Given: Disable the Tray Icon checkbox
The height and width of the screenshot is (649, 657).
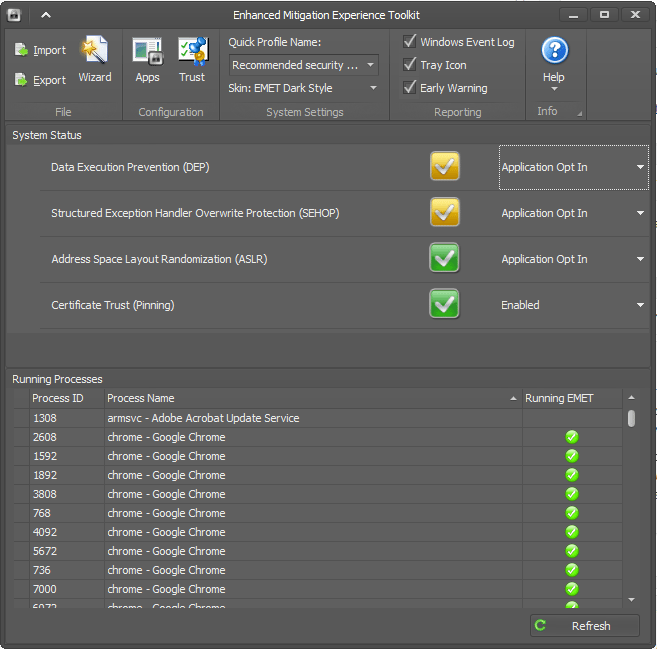Looking at the screenshot, I should [x=410, y=65].
